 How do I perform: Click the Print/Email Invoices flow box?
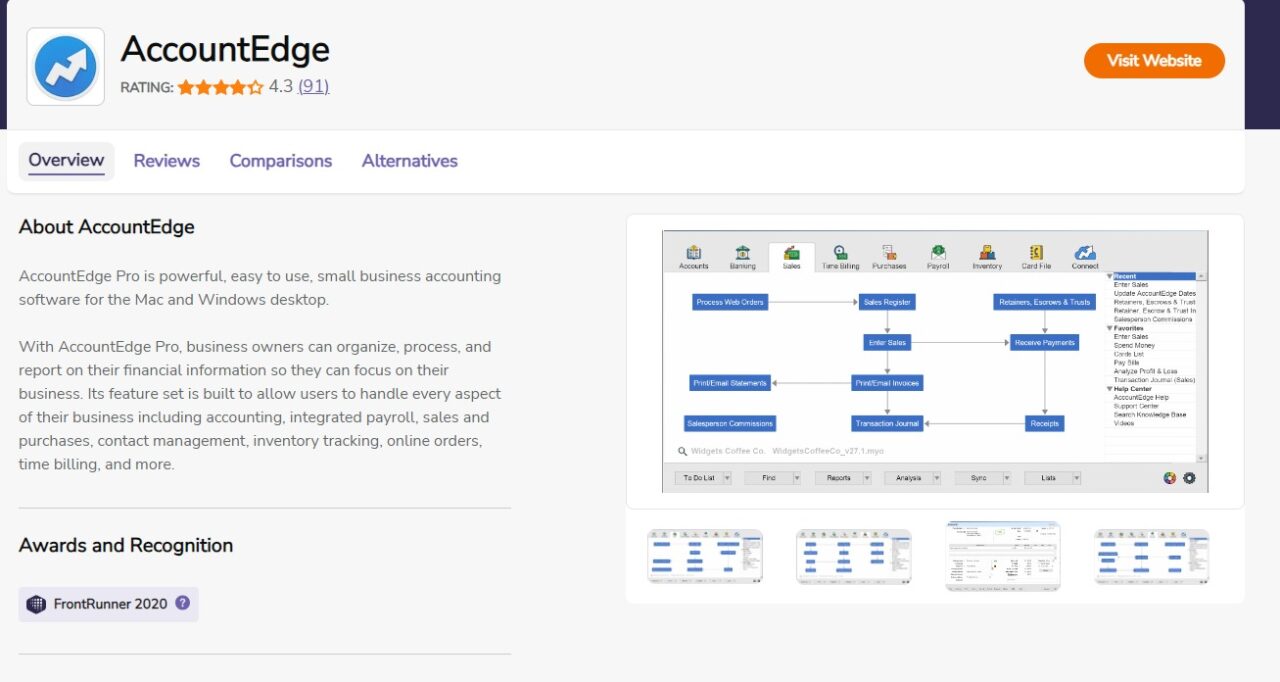coord(887,382)
